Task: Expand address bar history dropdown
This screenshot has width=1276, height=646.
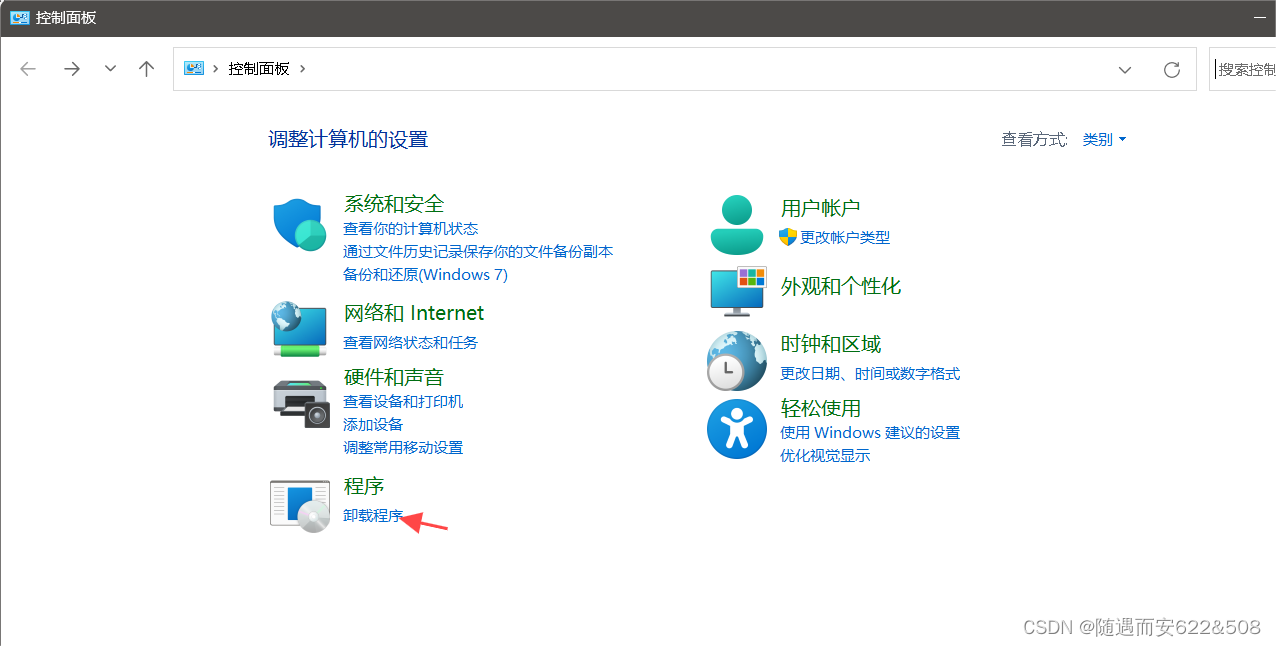Action: pos(1125,70)
